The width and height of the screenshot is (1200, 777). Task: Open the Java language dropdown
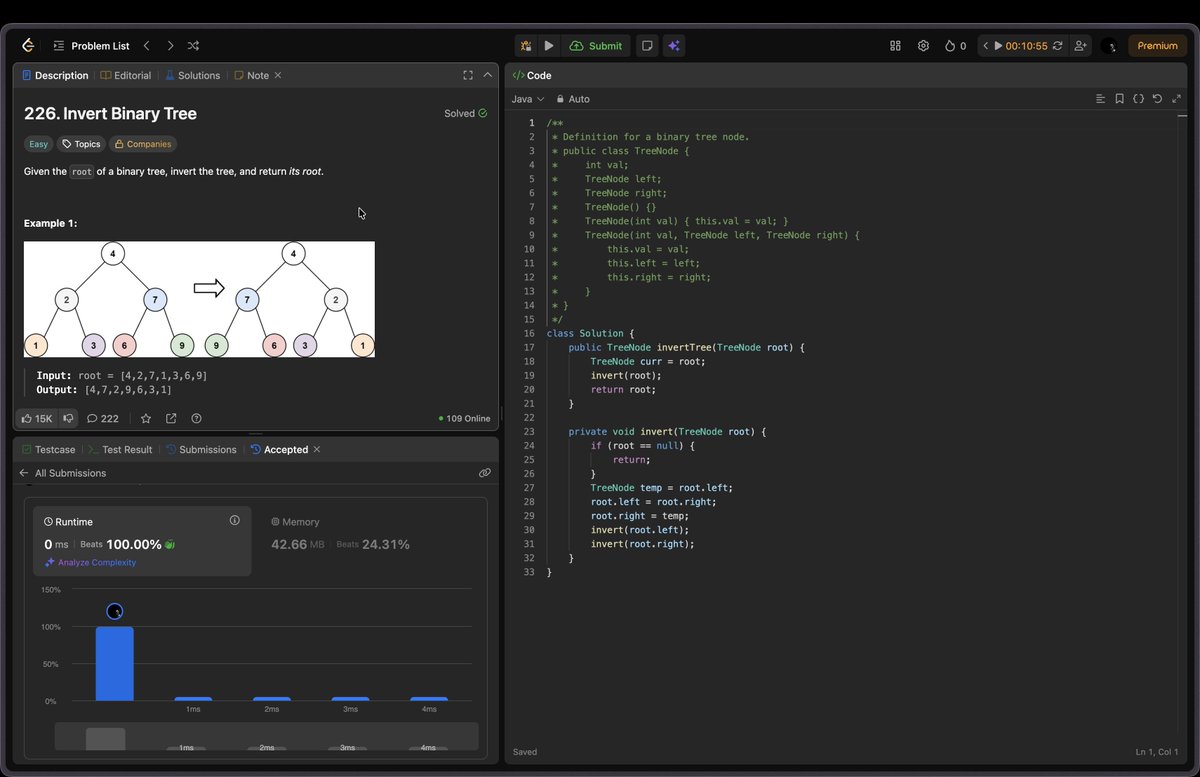coord(528,99)
